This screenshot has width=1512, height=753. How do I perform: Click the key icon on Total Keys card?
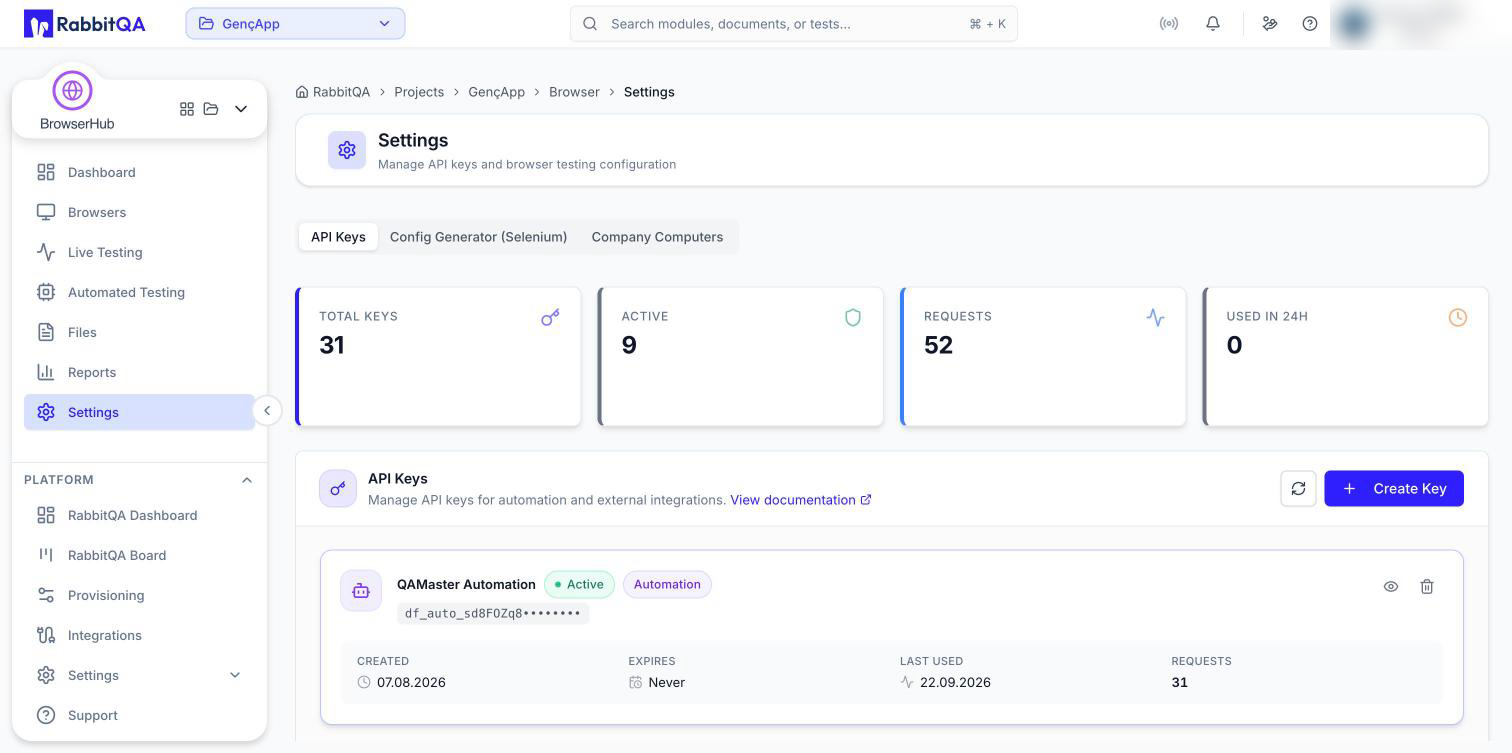pos(550,318)
